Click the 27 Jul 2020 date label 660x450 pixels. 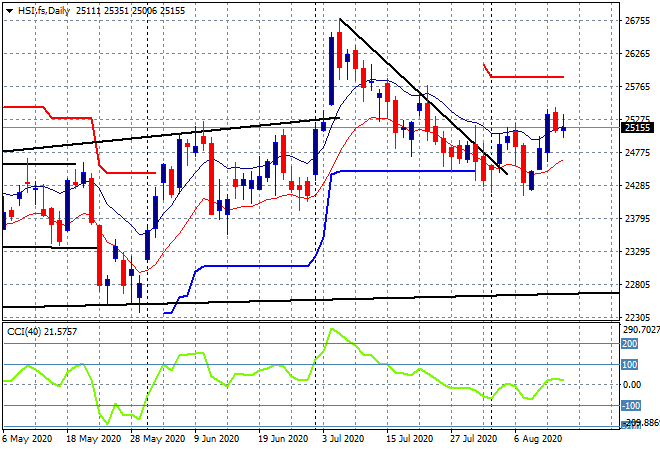tap(474, 439)
